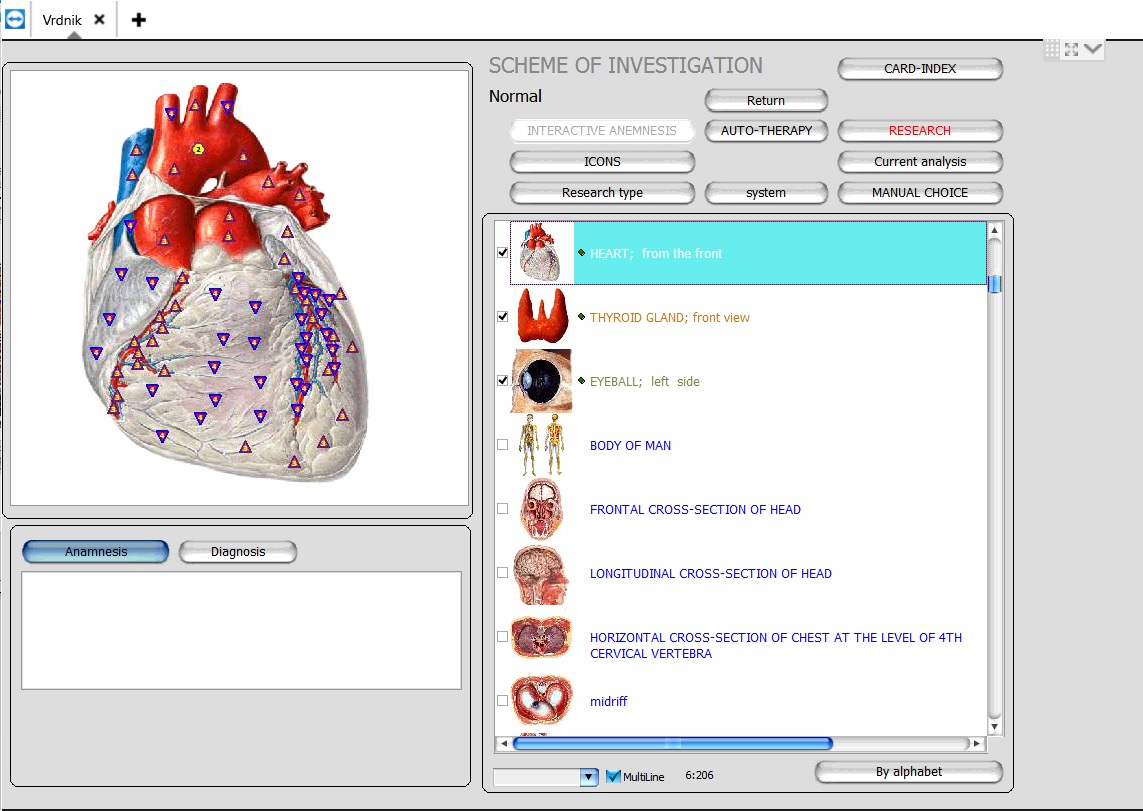The image size is (1143, 811).
Task: Select the thyroid gland thumbnail icon
Action: (x=542, y=317)
